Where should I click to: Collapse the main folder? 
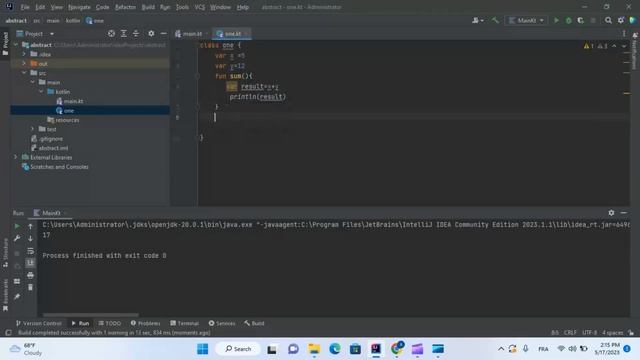(33, 82)
